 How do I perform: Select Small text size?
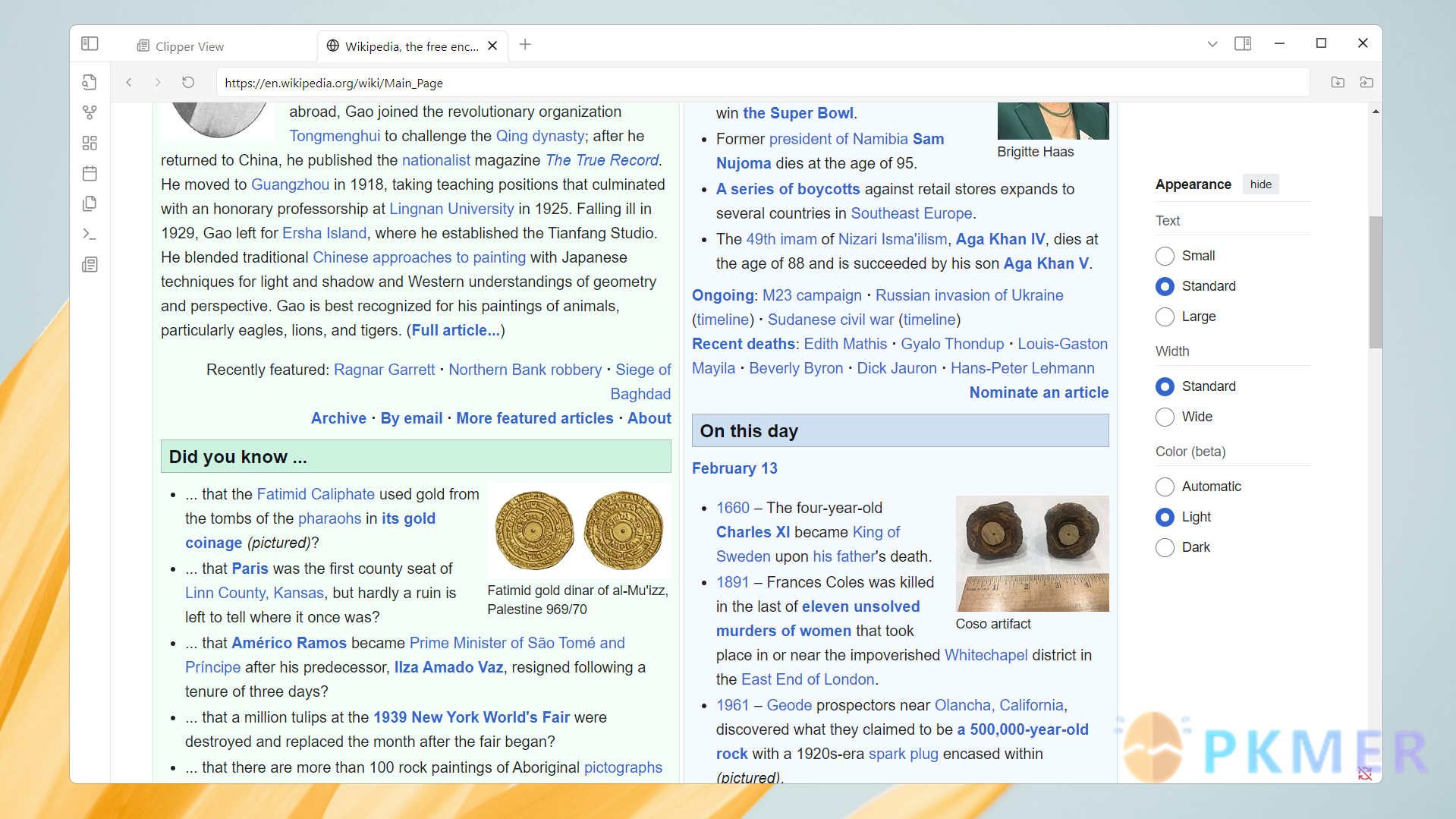pyautogui.click(x=1165, y=256)
